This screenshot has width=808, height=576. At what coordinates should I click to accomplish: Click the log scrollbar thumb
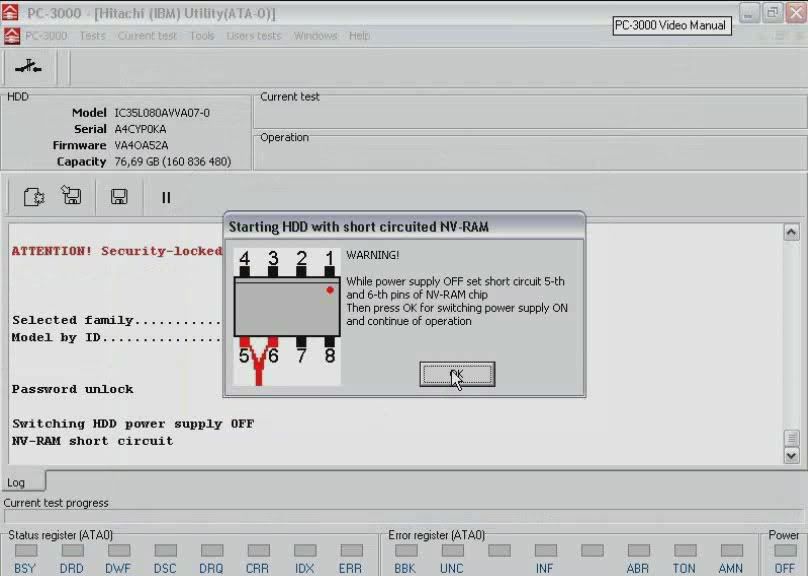coord(792,438)
